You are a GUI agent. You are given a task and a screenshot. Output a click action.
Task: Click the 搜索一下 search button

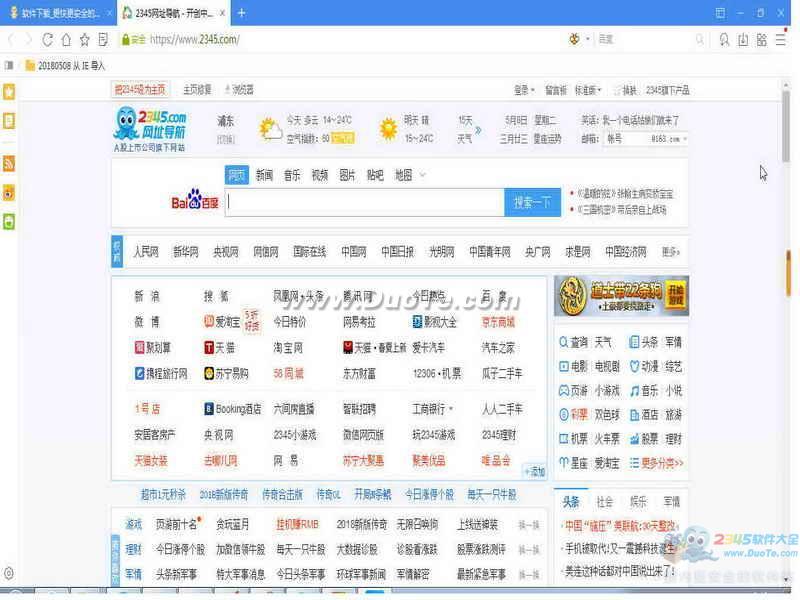click(532, 203)
